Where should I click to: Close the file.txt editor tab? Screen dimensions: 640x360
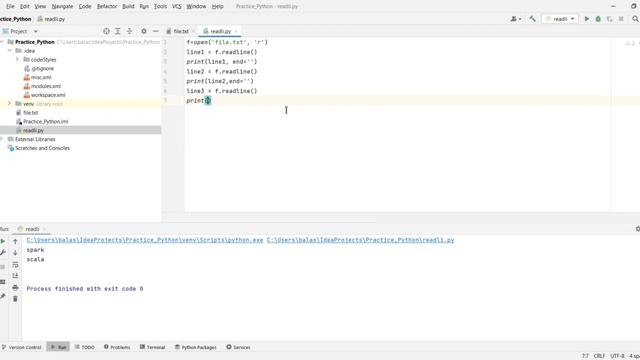click(193, 31)
